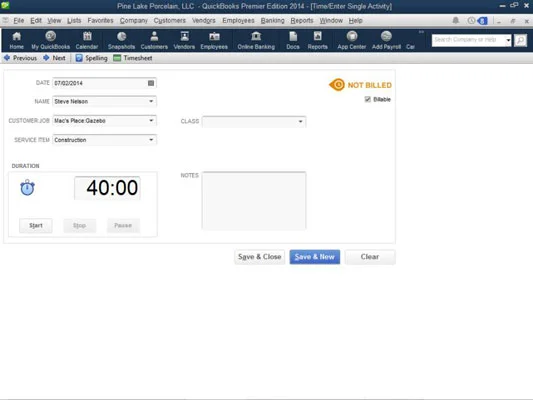This screenshot has width=533, height=400.
Task: Open the Class dropdown list
Action: 300,121
